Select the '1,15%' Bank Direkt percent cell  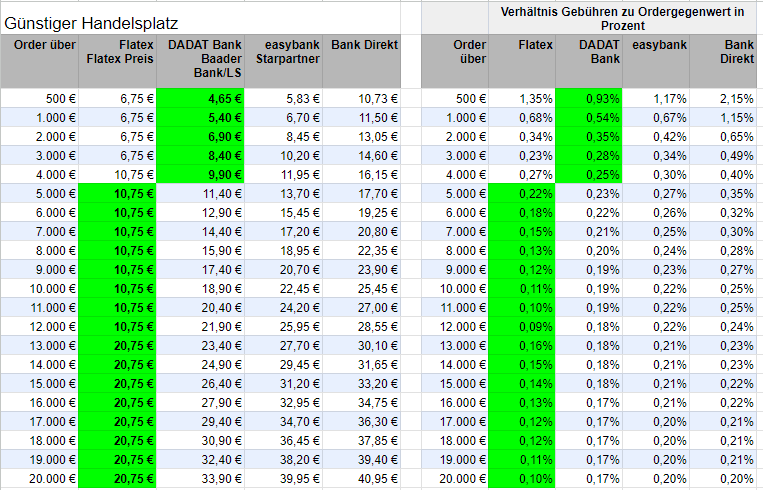pos(723,118)
